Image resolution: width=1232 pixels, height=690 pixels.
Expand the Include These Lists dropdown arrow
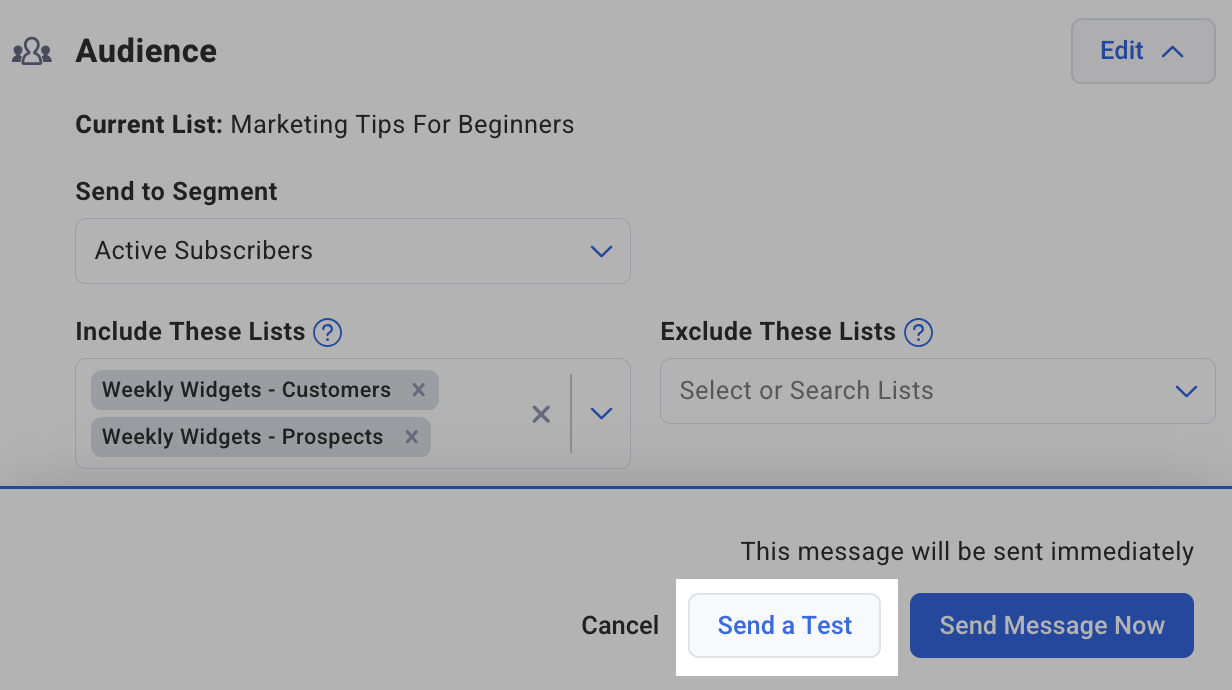click(x=601, y=414)
